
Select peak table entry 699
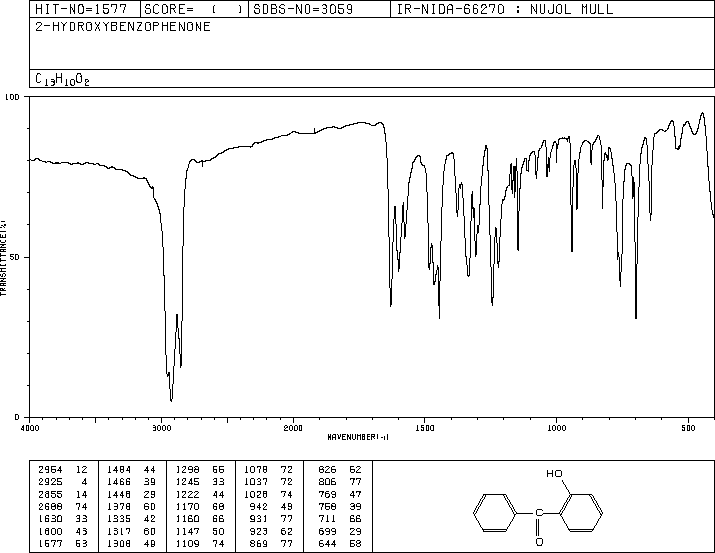coord(327,531)
